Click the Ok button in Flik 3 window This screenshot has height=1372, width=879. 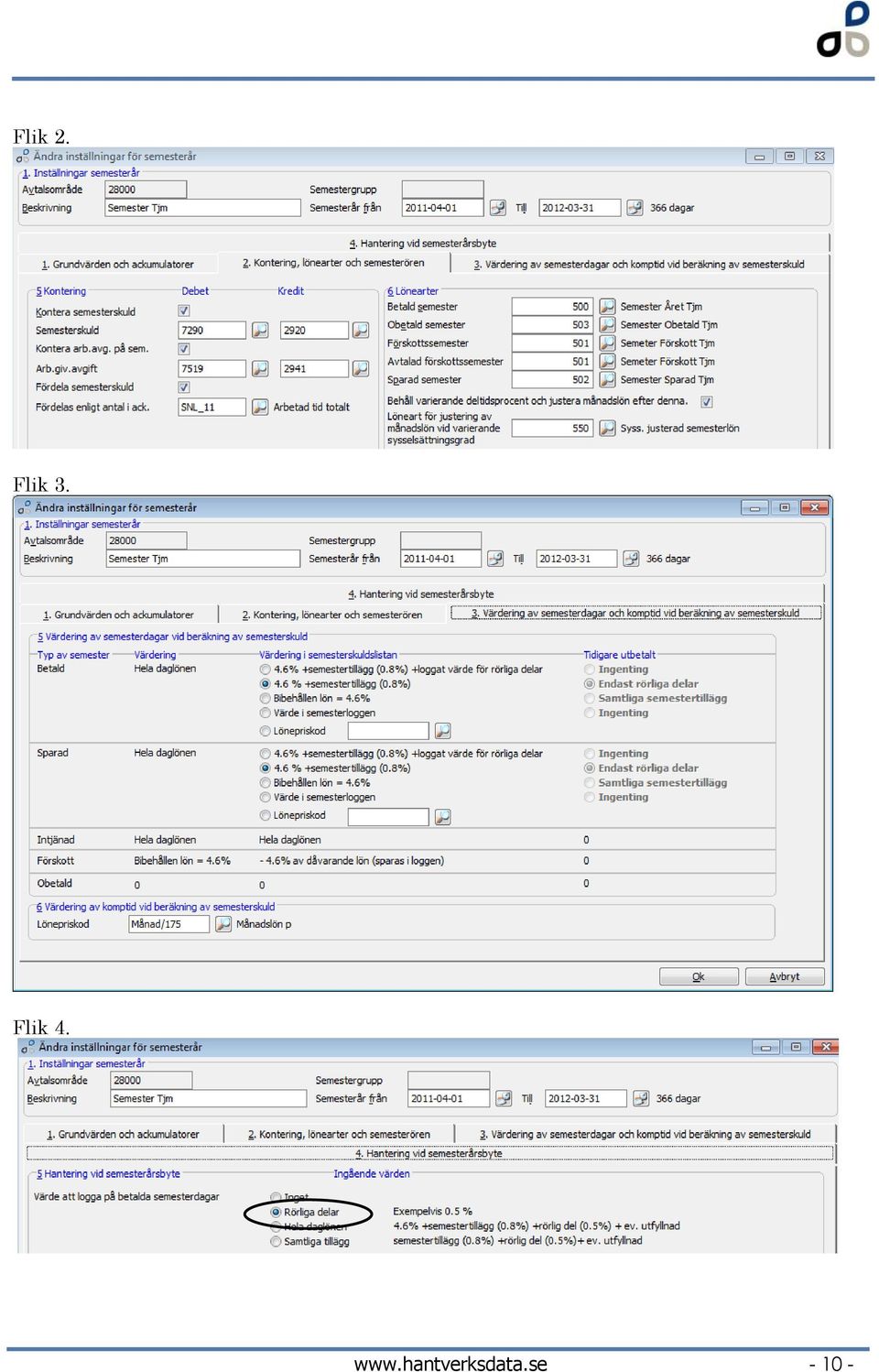[699, 976]
